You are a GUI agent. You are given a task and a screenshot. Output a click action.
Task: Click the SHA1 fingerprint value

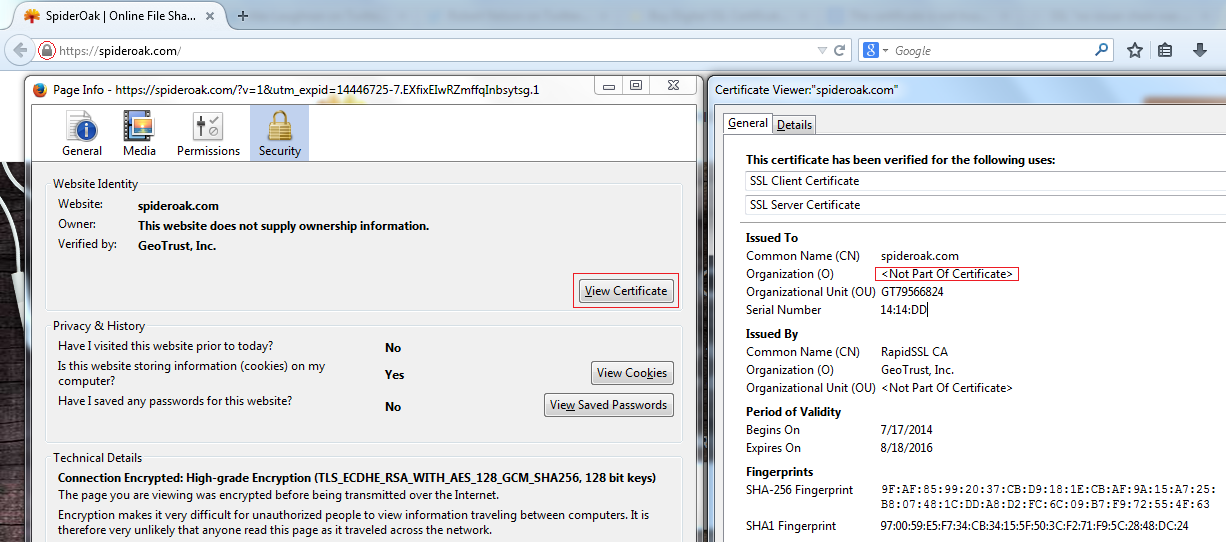coord(1034,526)
